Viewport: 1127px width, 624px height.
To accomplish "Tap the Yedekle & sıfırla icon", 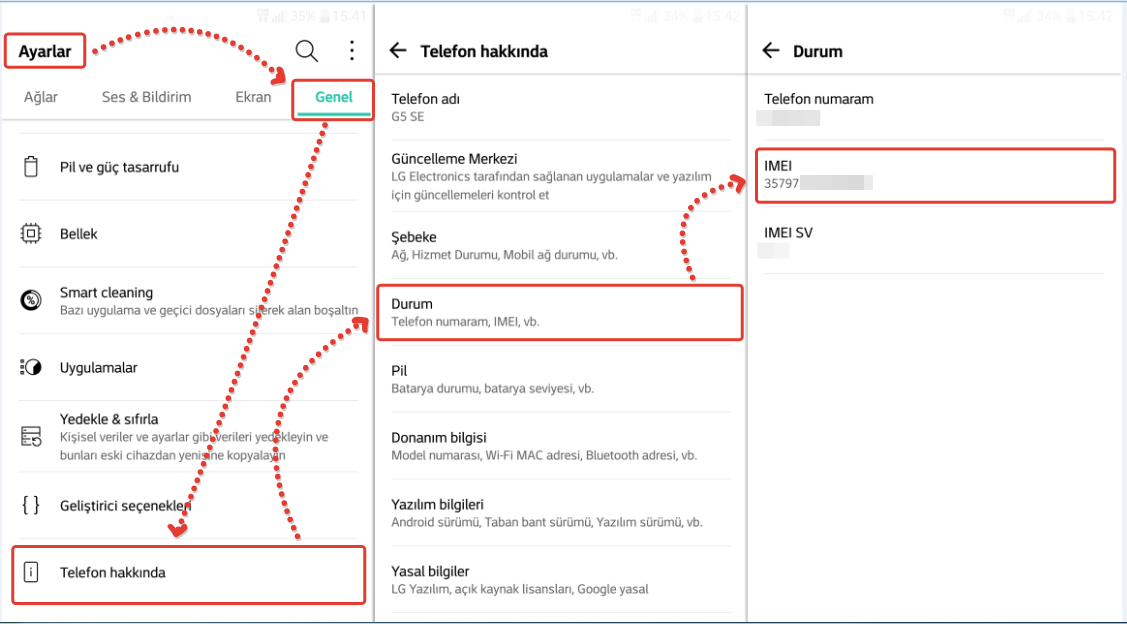I will tap(31, 436).
